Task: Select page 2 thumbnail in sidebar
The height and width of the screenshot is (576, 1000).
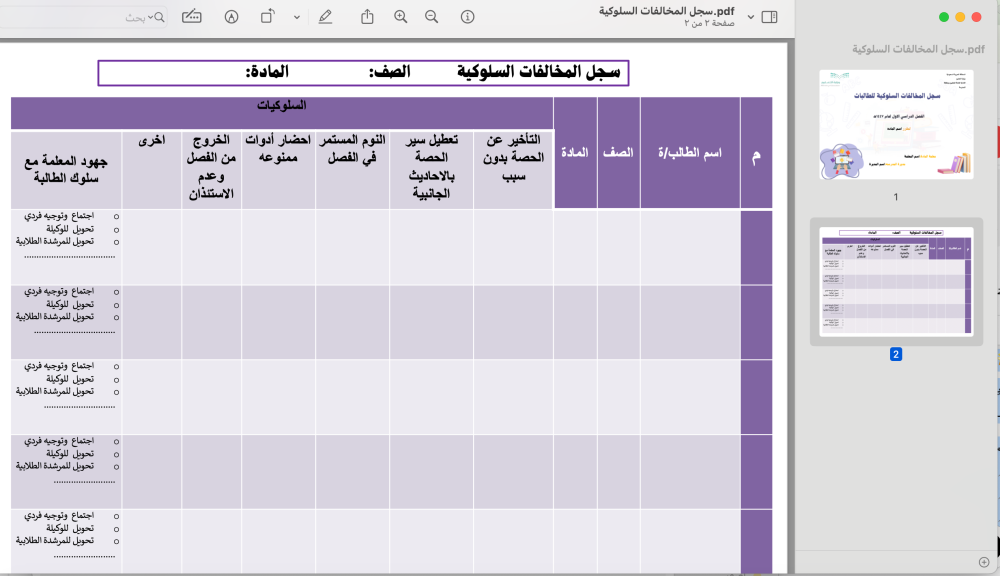Action: (x=896, y=281)
